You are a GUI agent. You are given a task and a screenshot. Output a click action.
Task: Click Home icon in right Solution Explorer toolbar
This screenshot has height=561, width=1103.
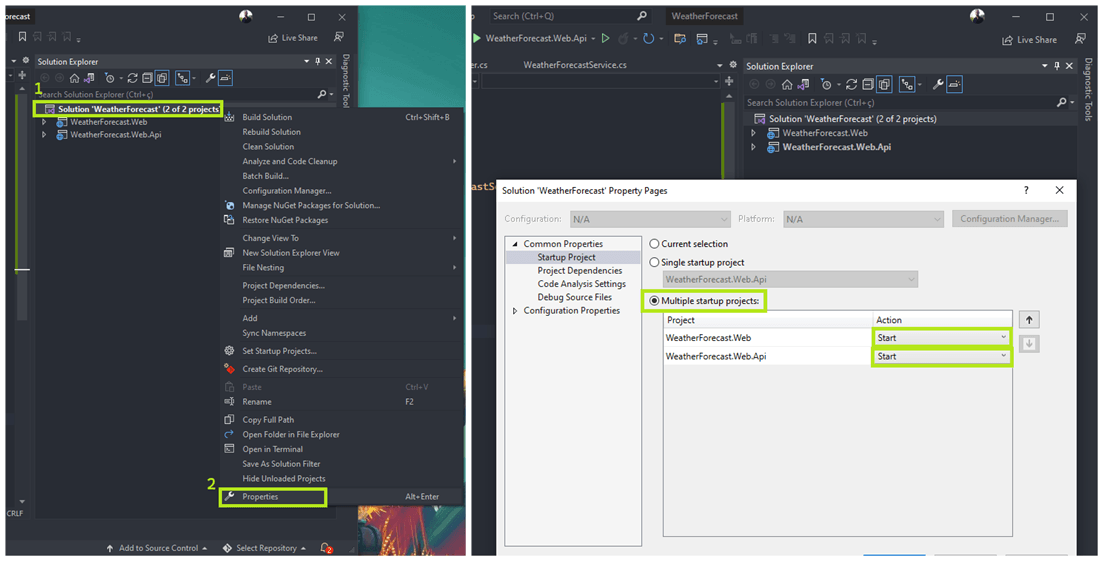pyautogui.click(x=787, y=84)
